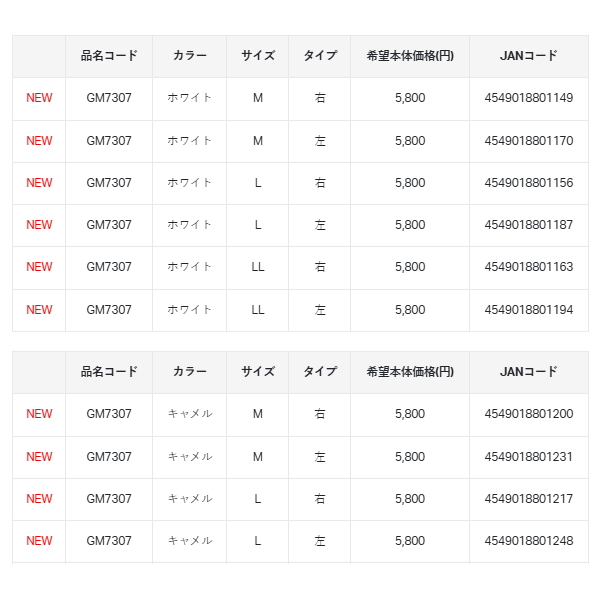Click JAN code 4549018801149
Viewport: 600px width, 600px height.
[528, 98]
